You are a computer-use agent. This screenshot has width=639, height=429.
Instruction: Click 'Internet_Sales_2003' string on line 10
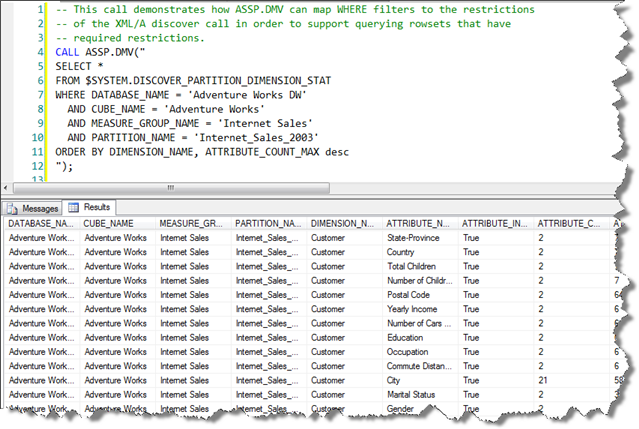[x=256, y=138]
